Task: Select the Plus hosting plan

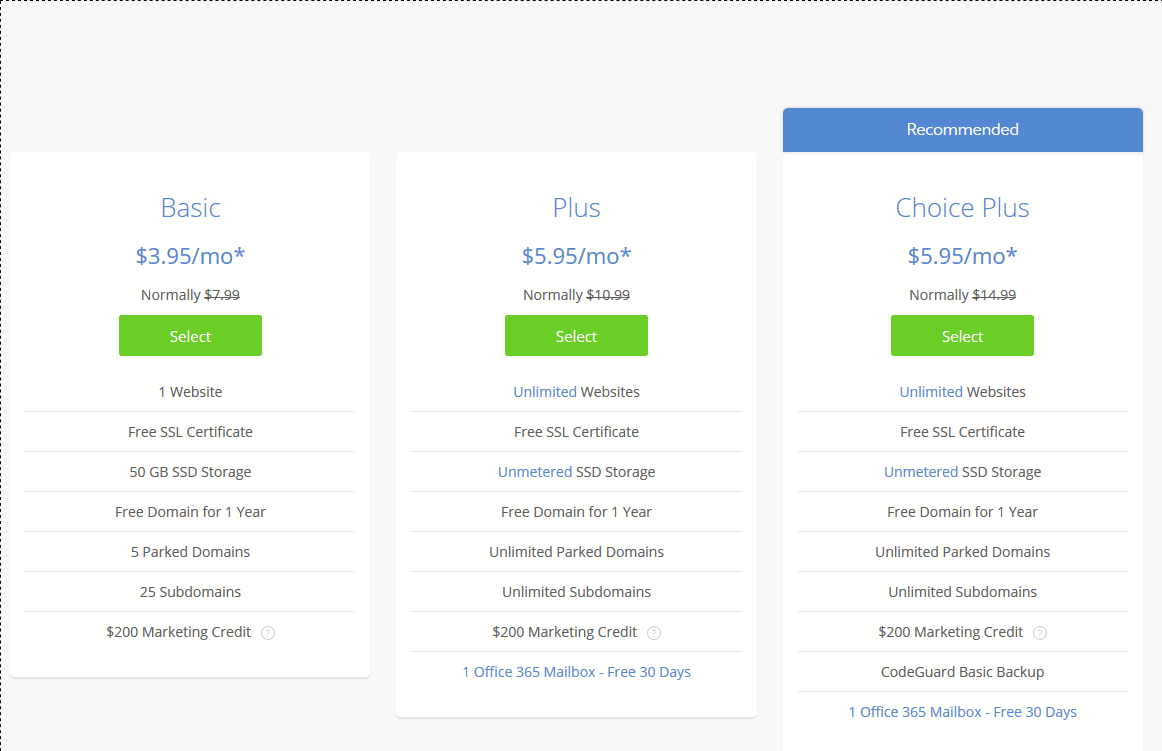Action: coord(577,336)
